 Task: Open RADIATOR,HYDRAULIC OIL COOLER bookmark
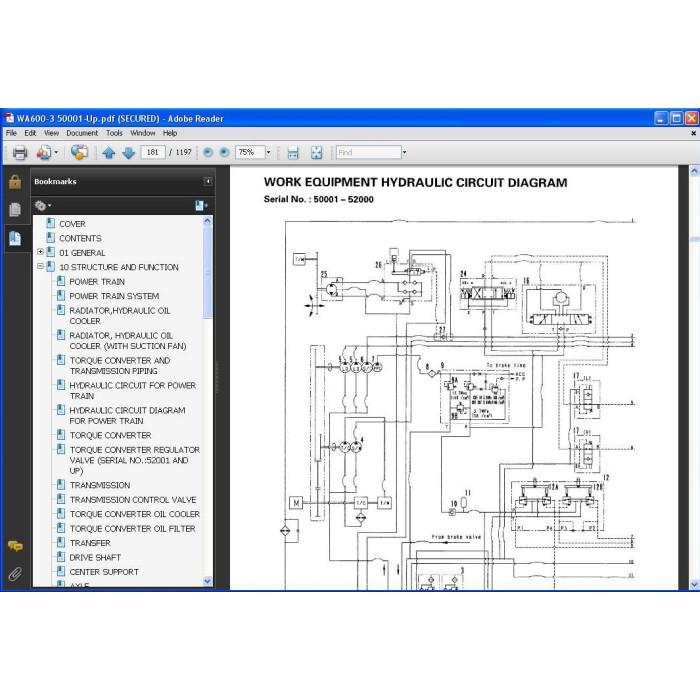click(120, 316)
